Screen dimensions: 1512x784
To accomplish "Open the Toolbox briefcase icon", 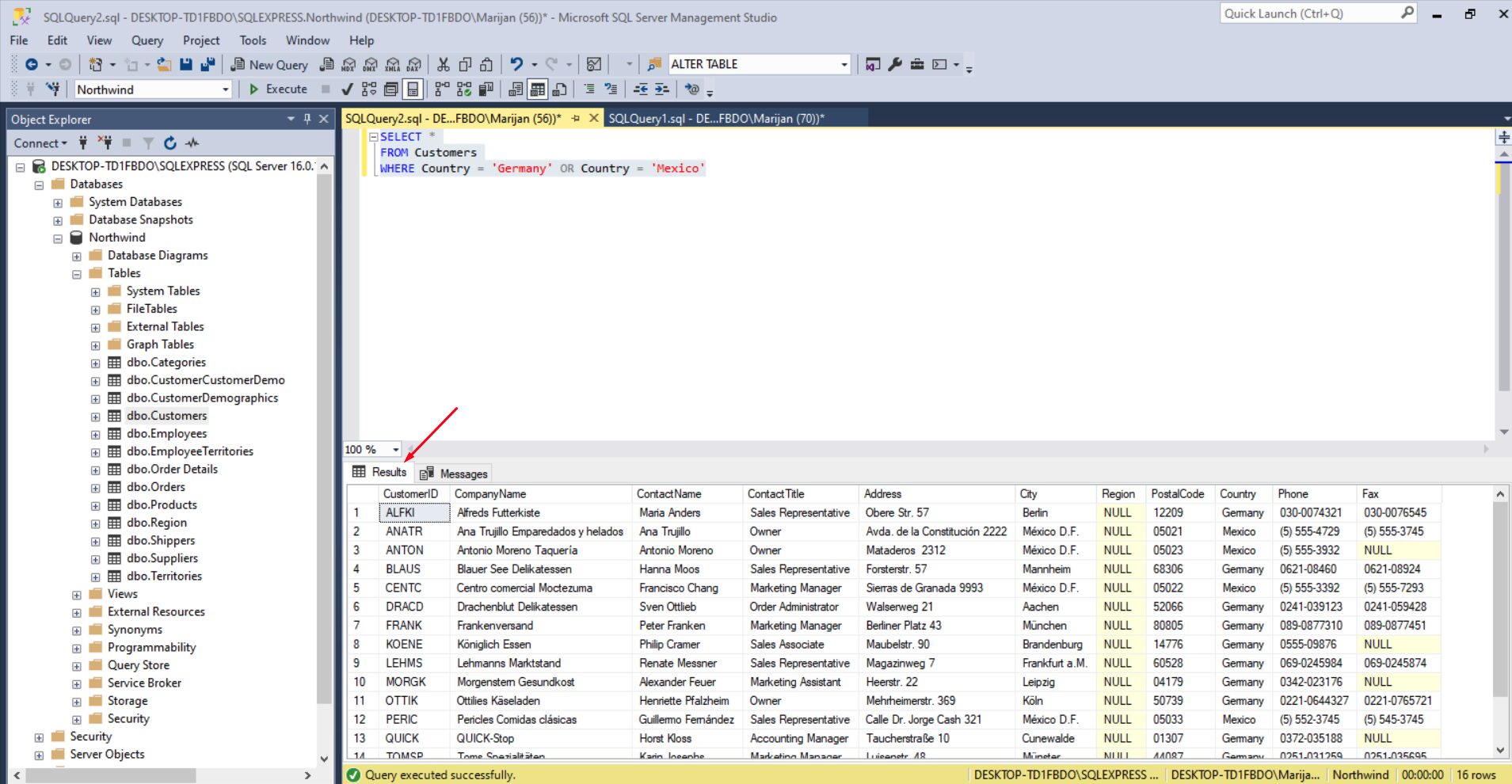I will click(917, 64).
